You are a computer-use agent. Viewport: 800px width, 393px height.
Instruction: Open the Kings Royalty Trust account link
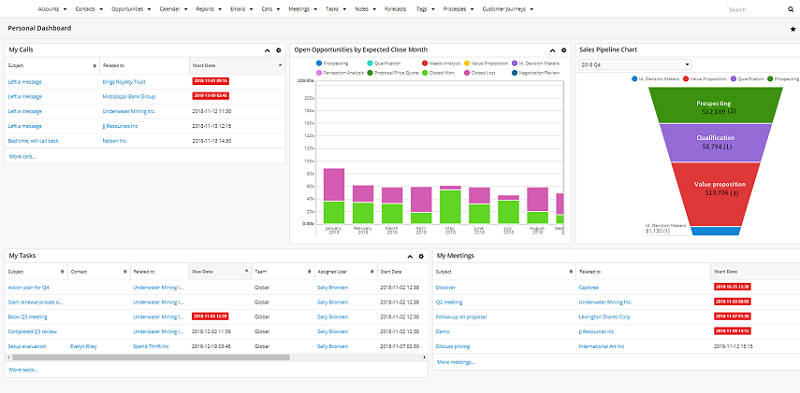coord(123,82)
